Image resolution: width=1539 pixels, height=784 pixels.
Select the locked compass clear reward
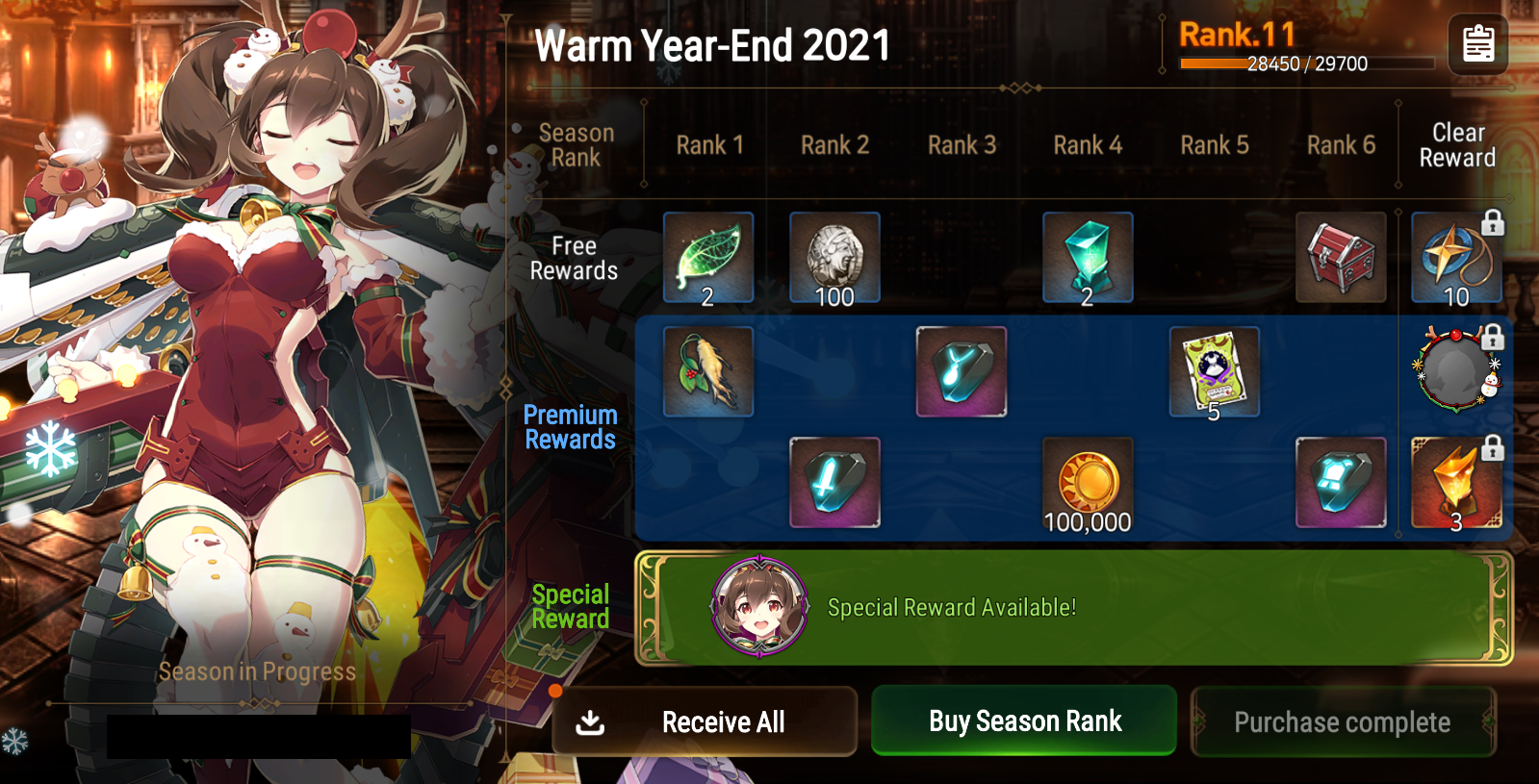pyautogui.click(x=1456, y=258)
